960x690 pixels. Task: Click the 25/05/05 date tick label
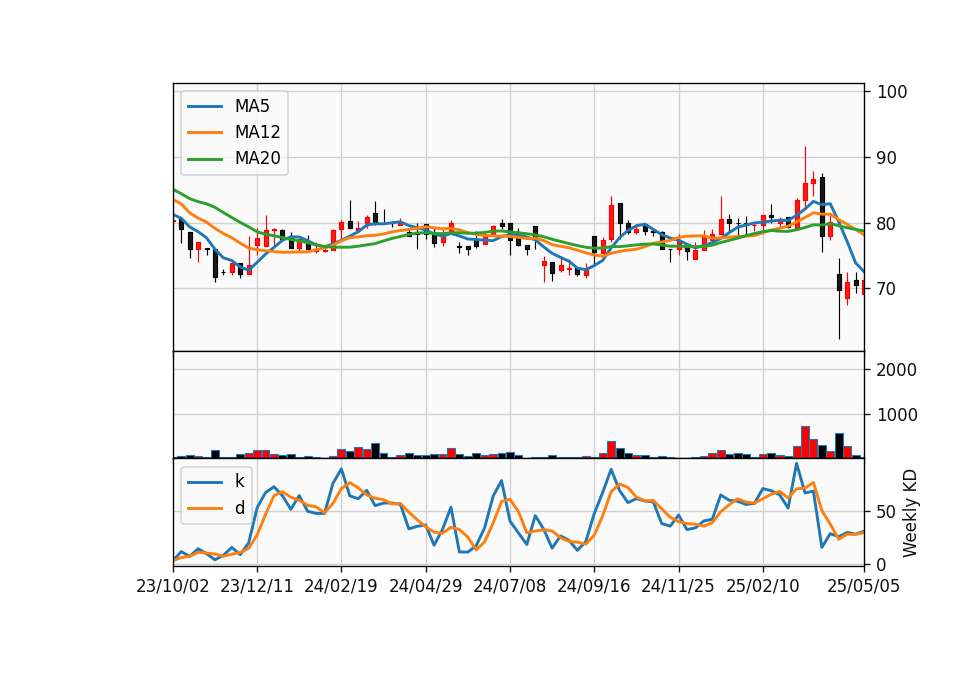[x=864, y=587]
